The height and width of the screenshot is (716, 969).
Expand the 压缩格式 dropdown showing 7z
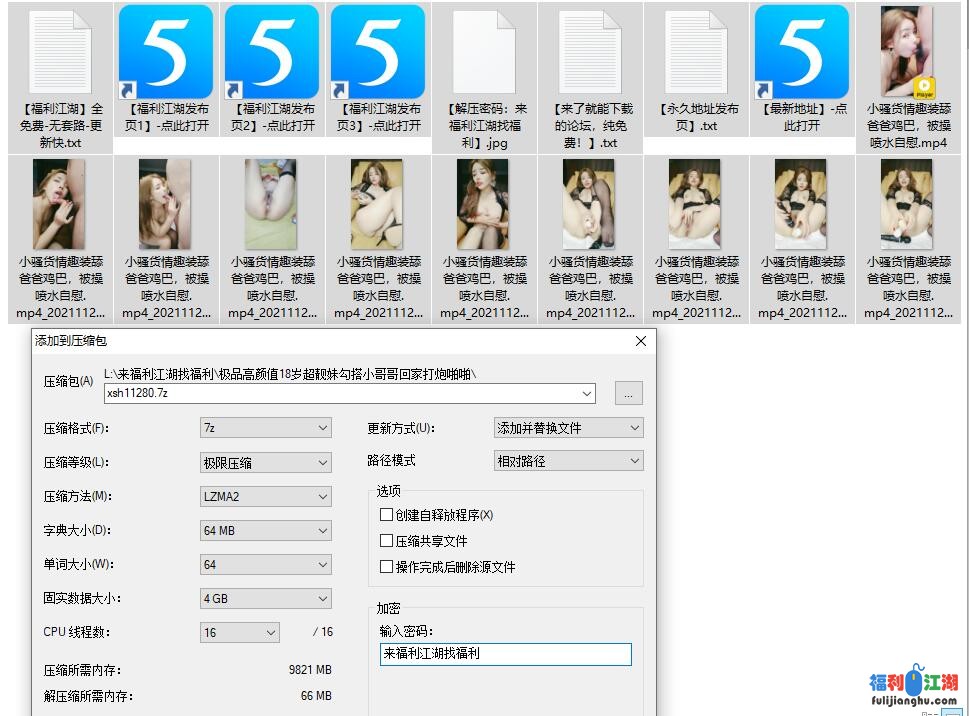(266, 428)
